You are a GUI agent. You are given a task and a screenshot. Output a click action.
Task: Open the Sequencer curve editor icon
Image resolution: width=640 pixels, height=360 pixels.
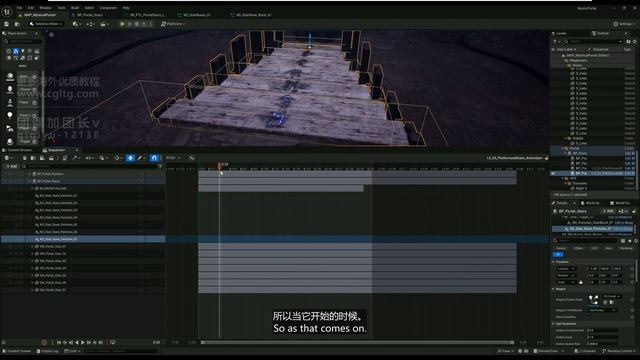point(192,158)
